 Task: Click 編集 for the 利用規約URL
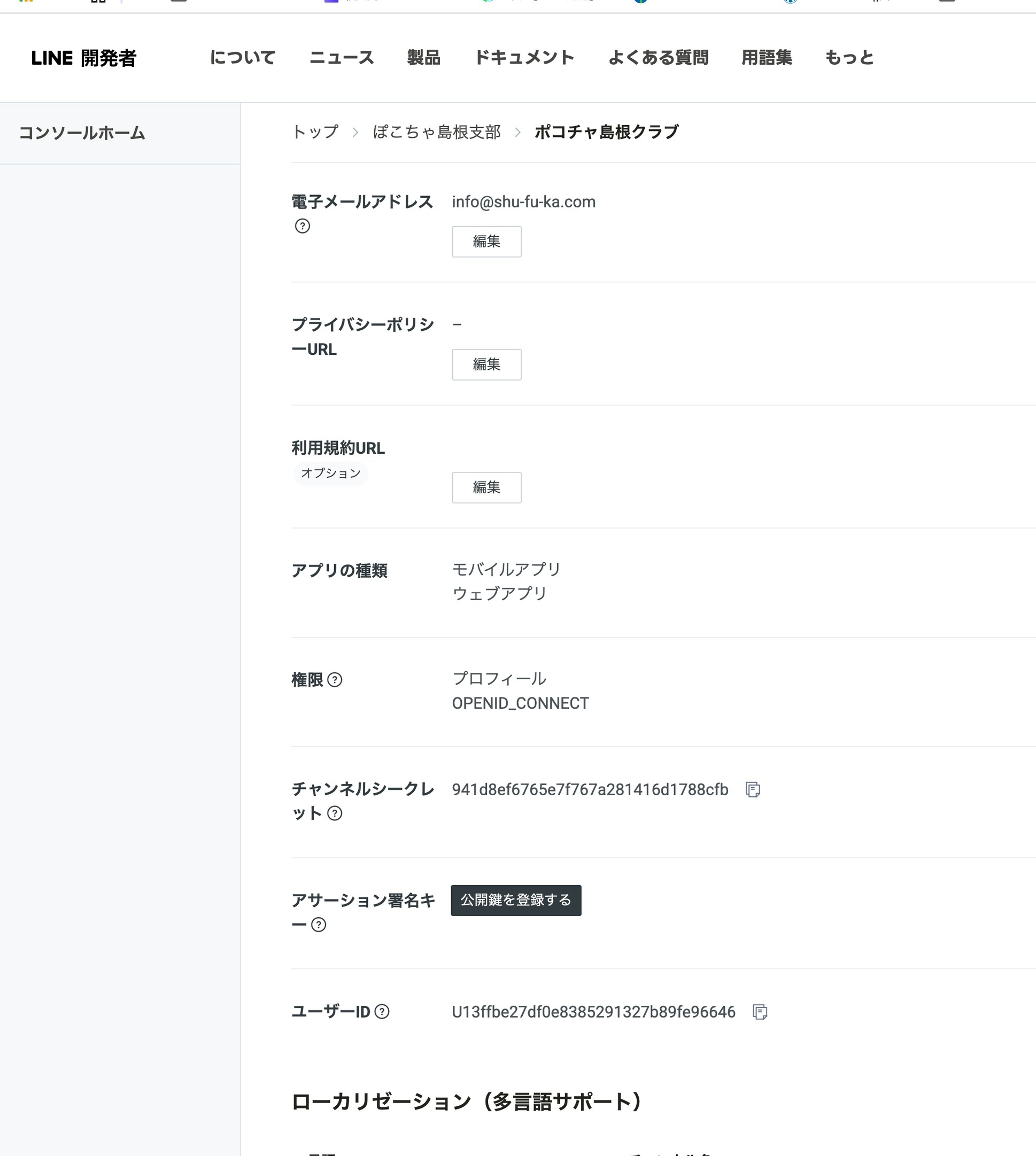[x=486, y=487]
